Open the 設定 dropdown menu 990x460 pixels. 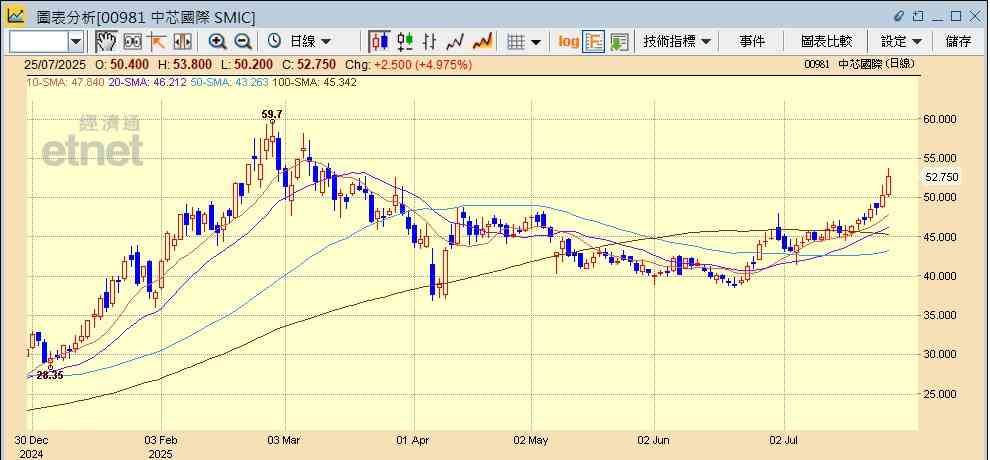[x=901, y=42]
